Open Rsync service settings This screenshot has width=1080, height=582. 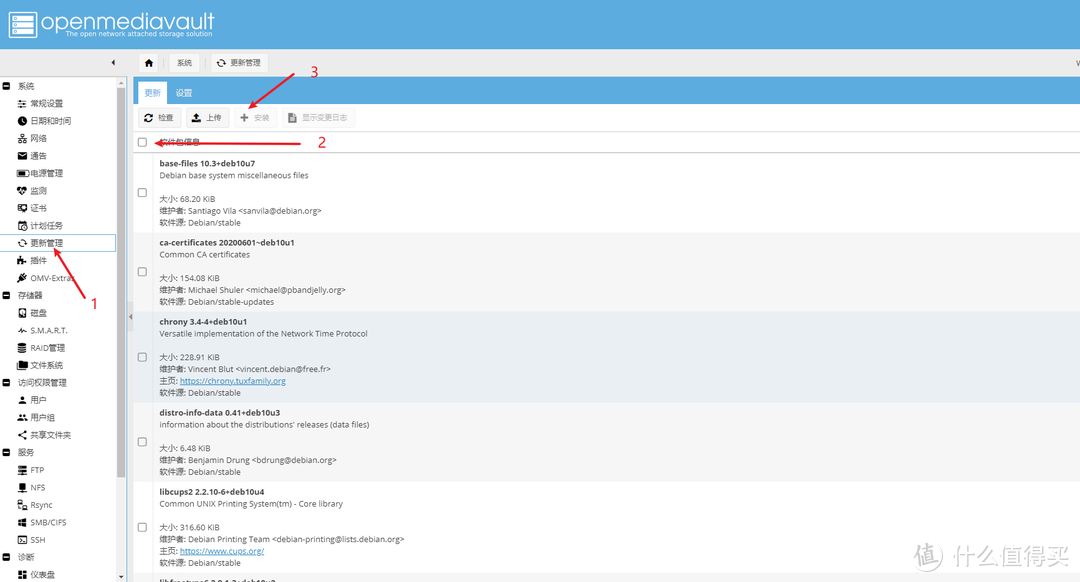pos(34,505)
